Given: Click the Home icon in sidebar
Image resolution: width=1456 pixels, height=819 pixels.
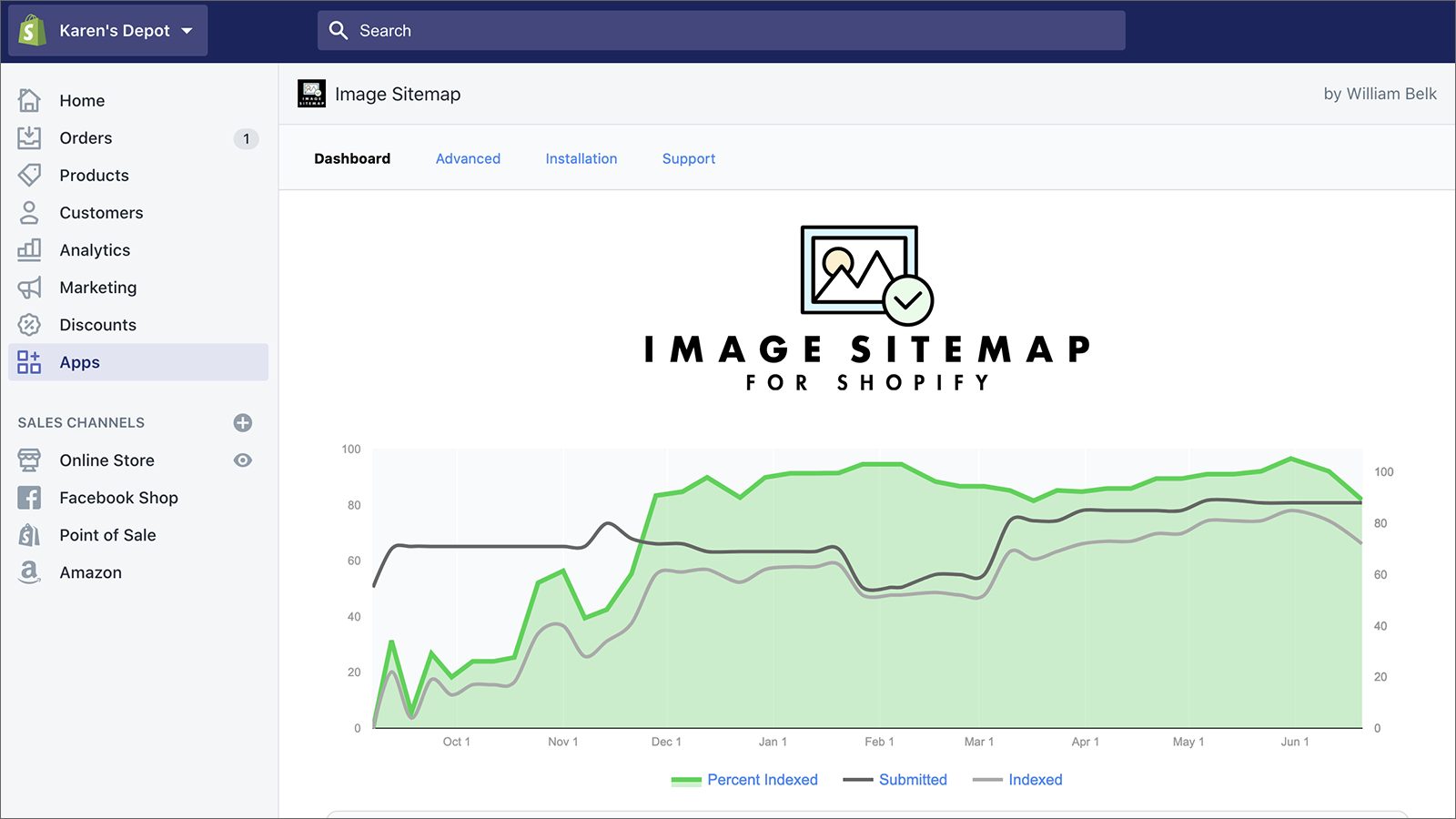Looking at the screenshot, I should pyautogui.click(x=29, y=100).
